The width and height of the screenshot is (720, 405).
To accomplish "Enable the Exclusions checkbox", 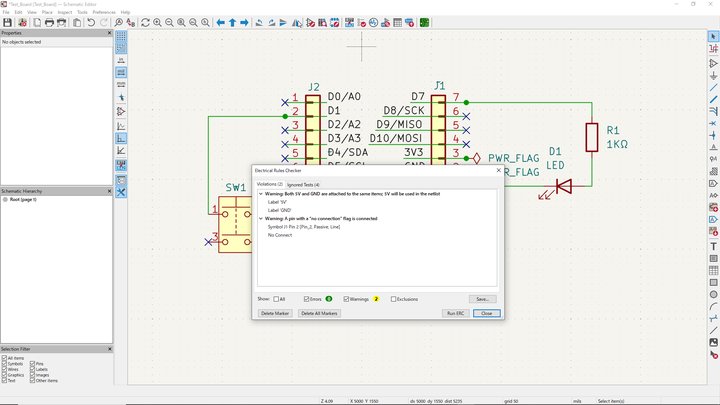I will 393,299.
